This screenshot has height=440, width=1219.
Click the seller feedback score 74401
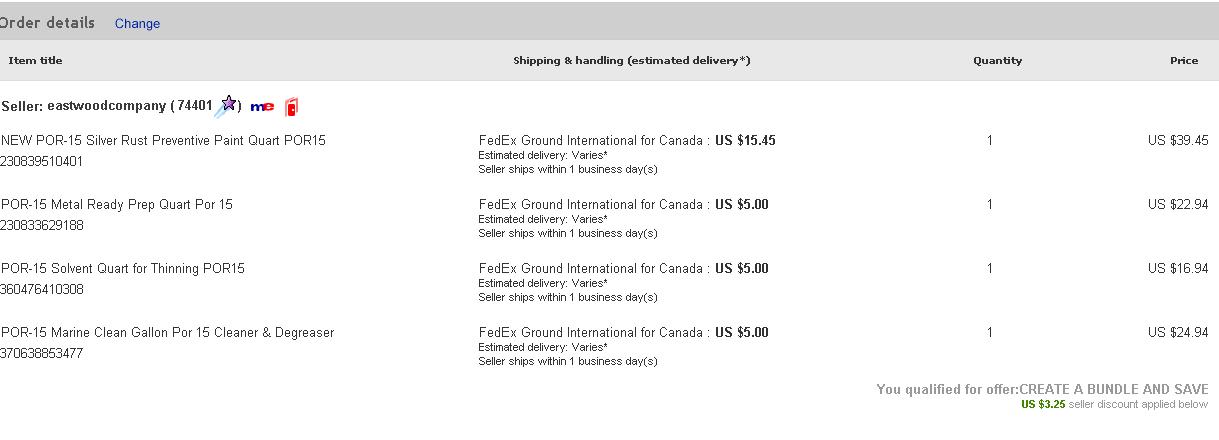tap(195, 105)
